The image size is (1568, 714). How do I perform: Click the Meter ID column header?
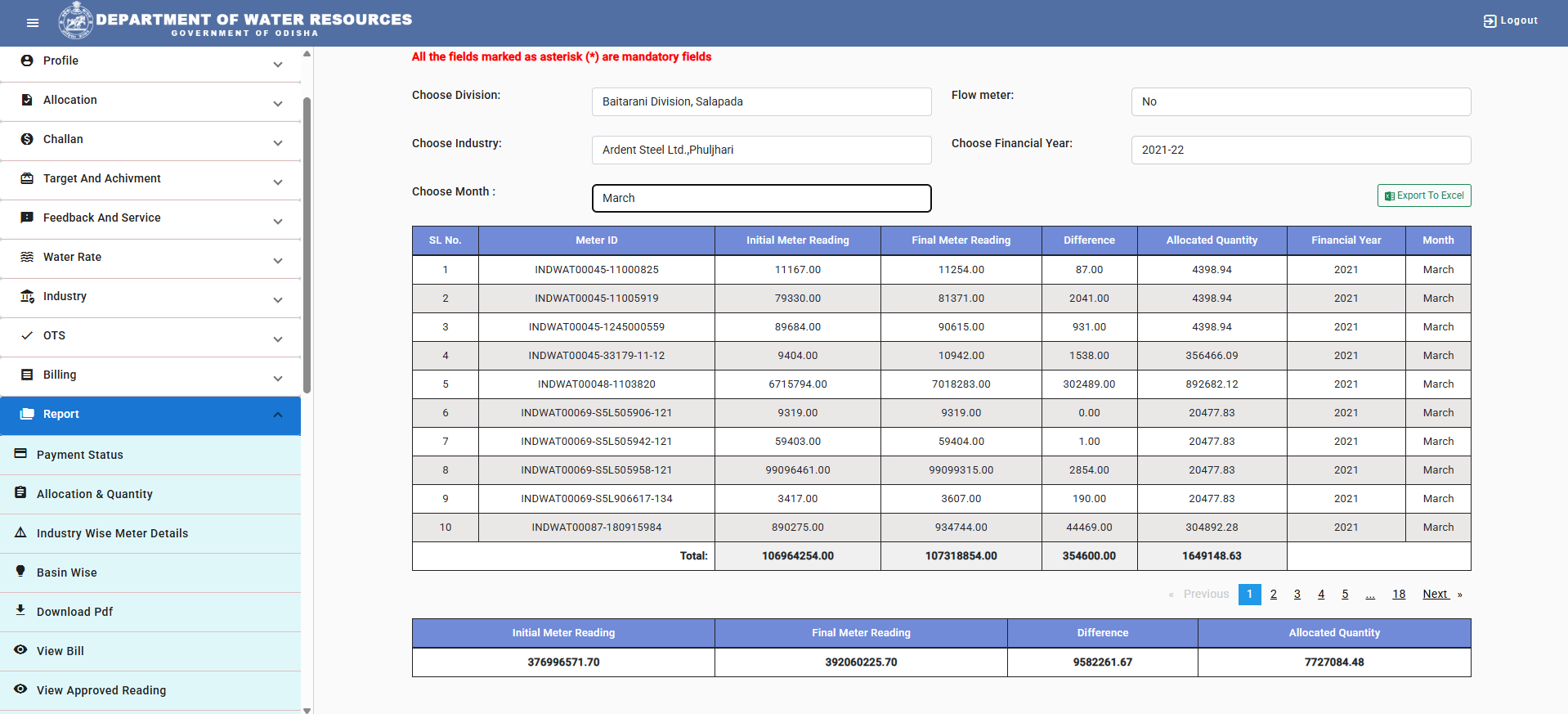click(x=597, y=240)
